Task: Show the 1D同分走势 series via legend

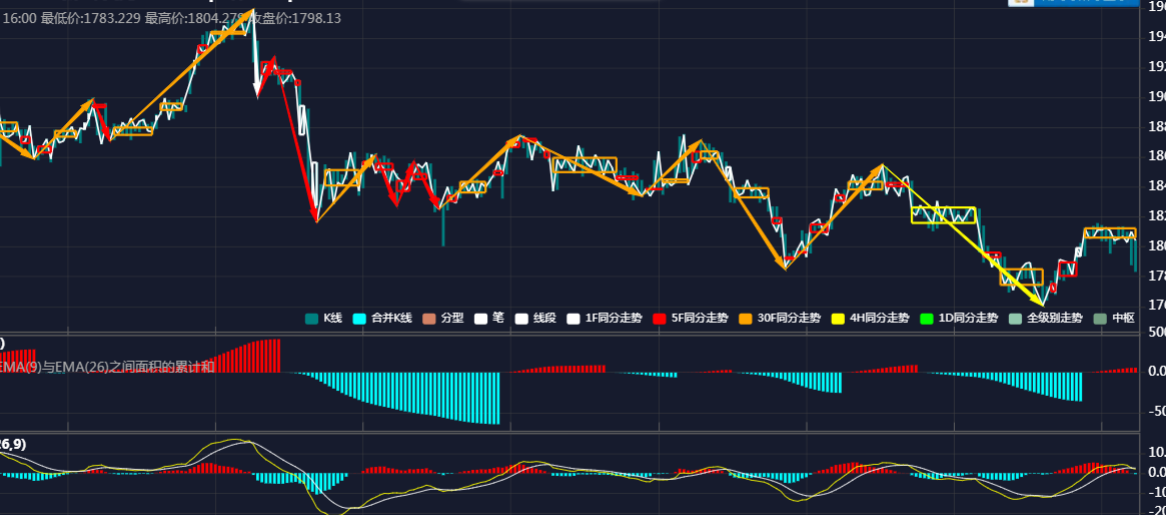Action: coord(959,317)
